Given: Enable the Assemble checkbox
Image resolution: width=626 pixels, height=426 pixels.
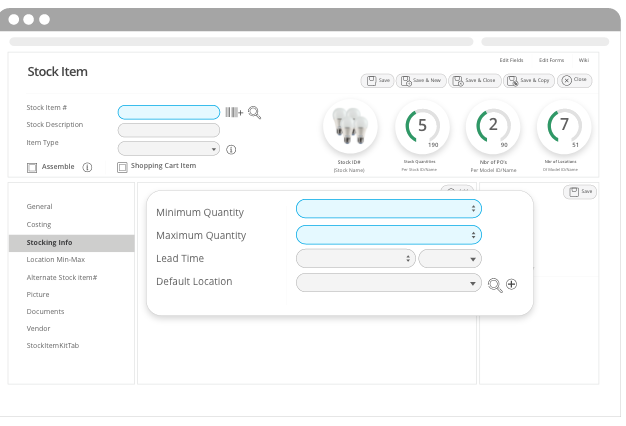Looking at the screenshot, I should click(x=32, y=167).
